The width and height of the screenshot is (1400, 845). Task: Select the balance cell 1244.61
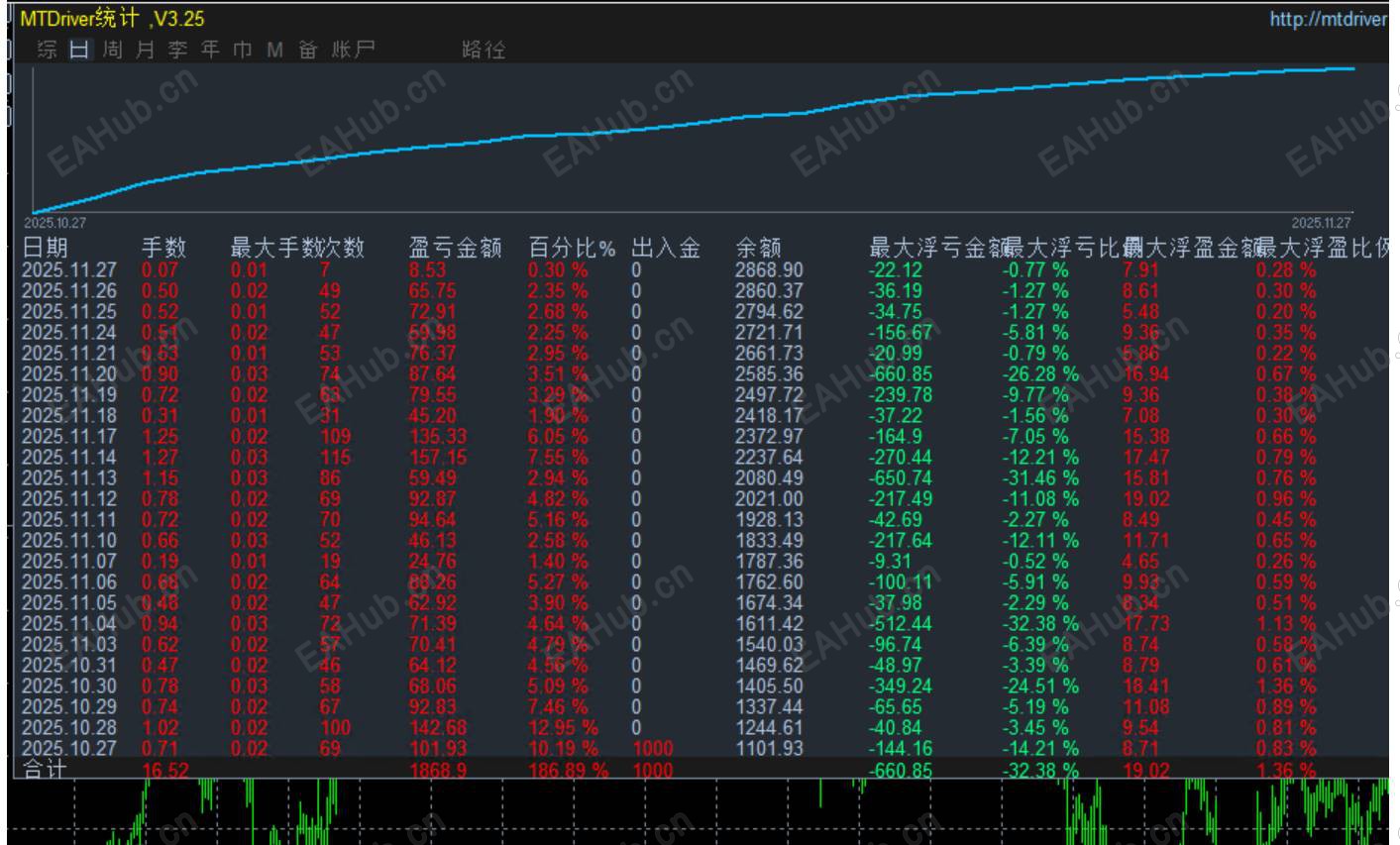click(769, 728)
